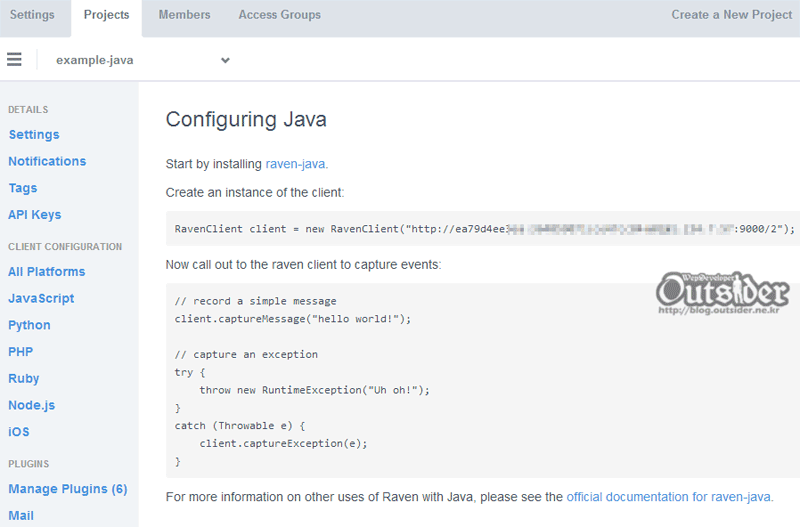Open Settings in the Details sidebar
This screenshot has width=800, height=527.
[x=34, y=135]
